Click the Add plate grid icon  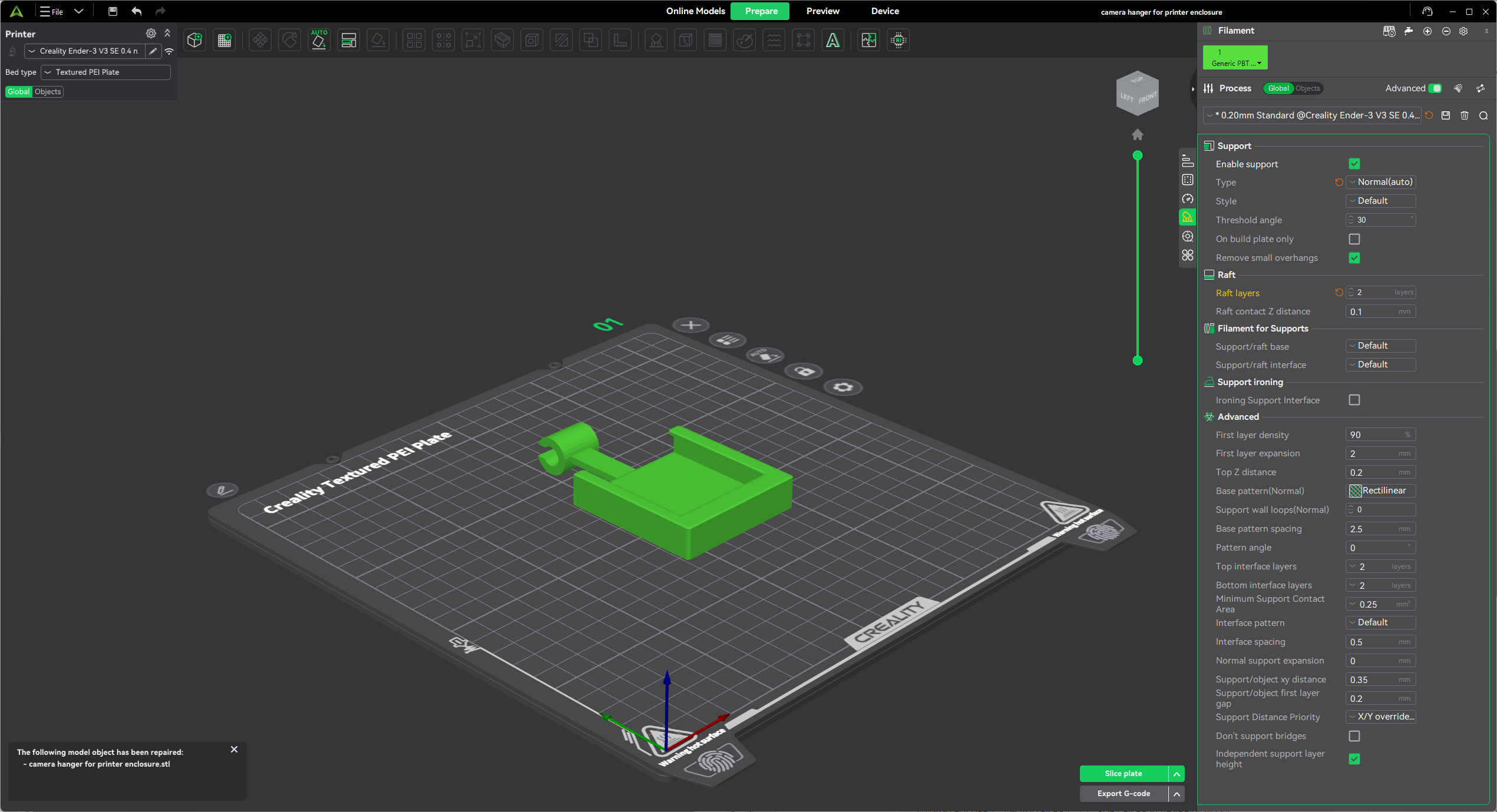[224, 40]
